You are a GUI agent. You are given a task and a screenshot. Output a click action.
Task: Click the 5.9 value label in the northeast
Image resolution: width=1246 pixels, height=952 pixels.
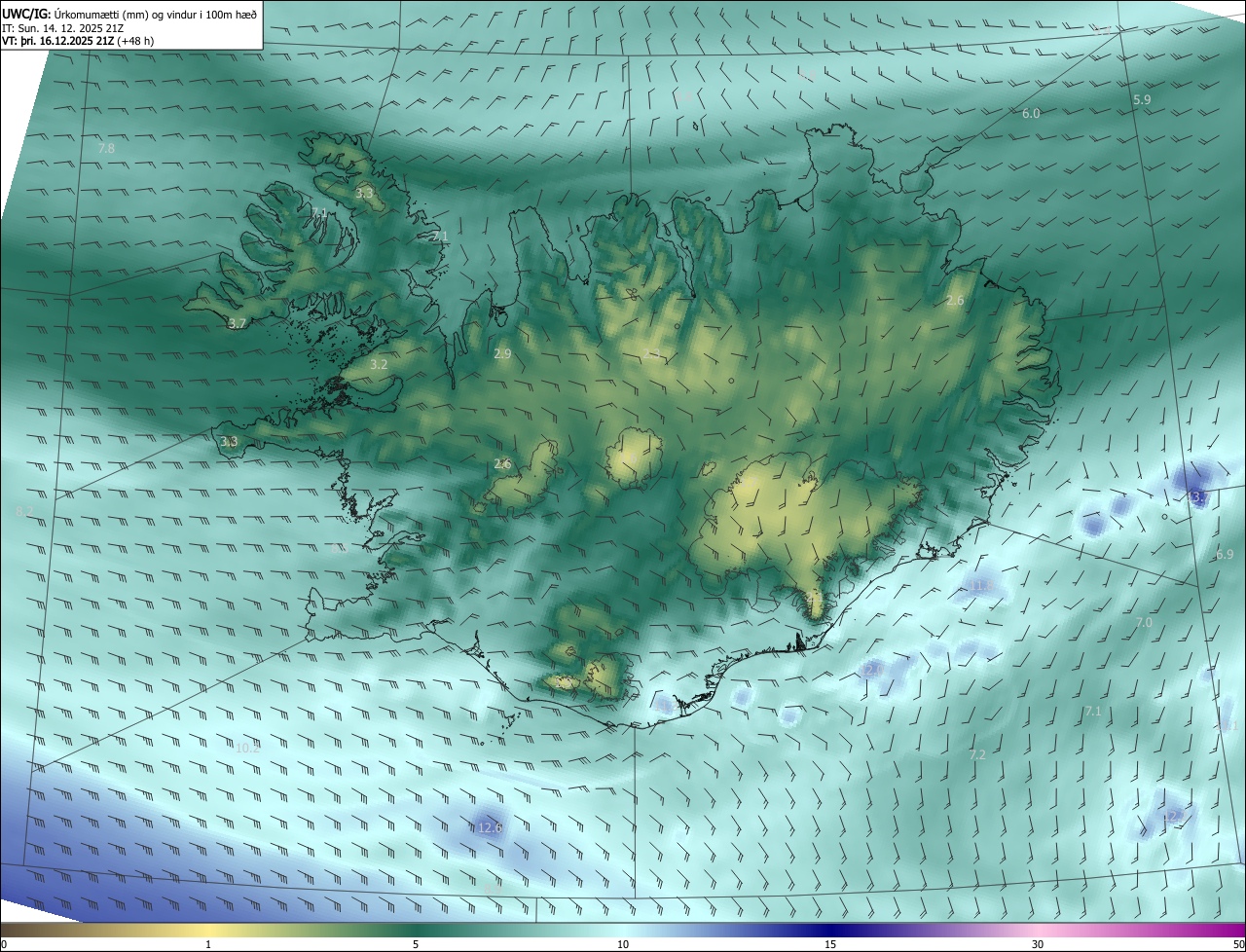pyautogui.click(x=1142, y=100)
